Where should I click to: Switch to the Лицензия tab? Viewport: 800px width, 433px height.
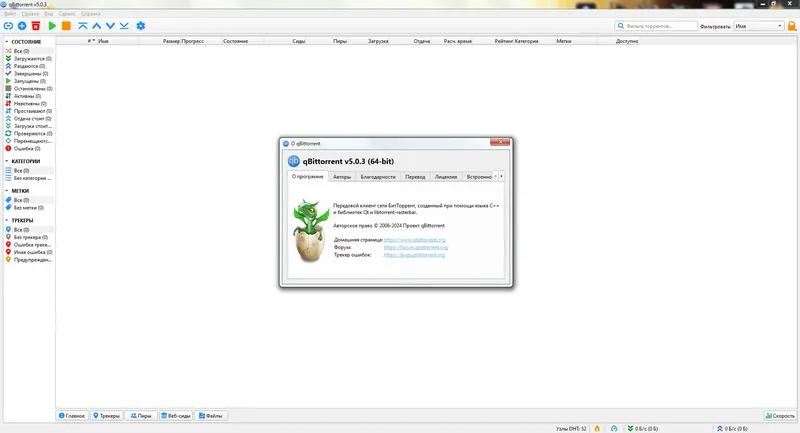446,177
